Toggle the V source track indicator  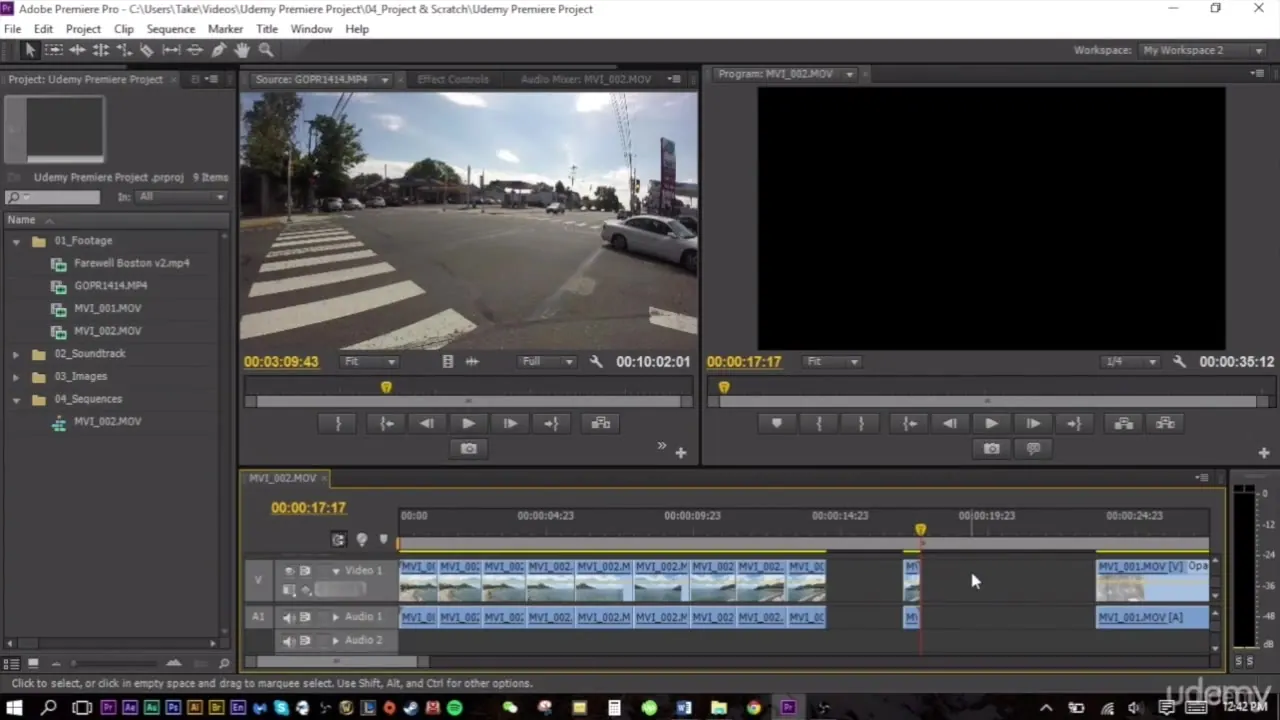258,580
